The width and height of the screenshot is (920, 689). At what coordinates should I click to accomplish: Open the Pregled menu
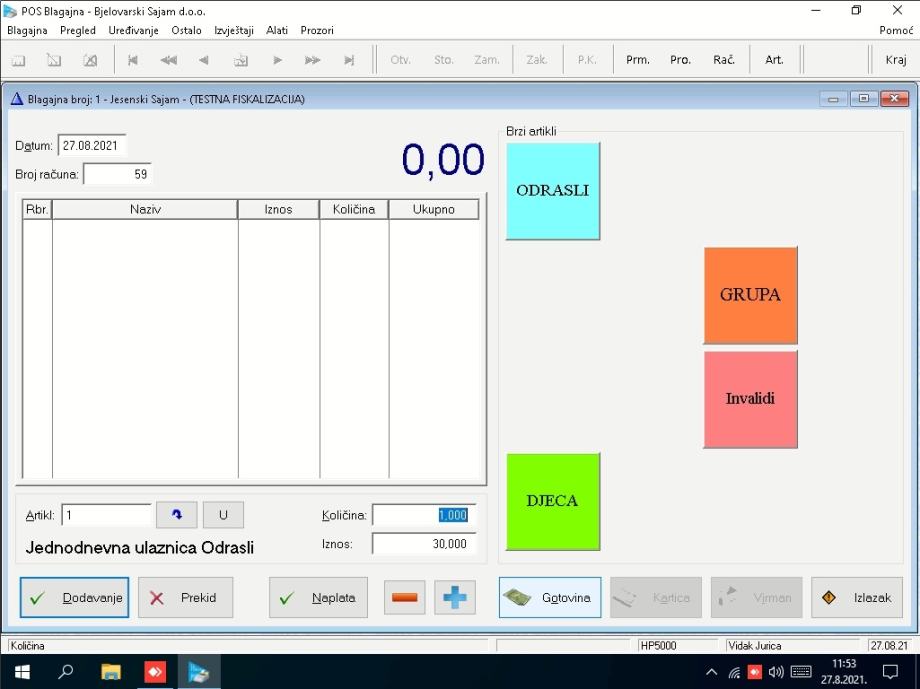(x=78, y=31)
